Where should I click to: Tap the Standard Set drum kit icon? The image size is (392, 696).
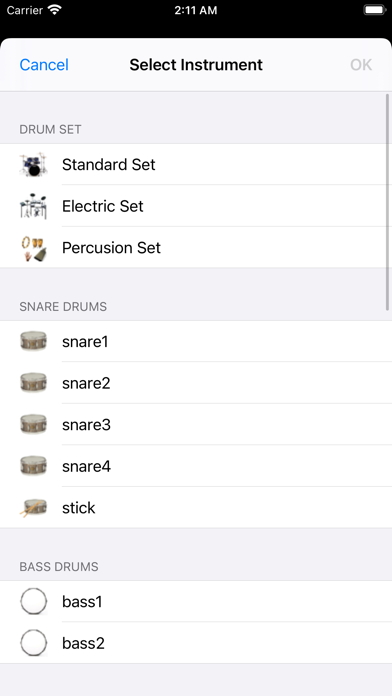(x=33, y=165)
